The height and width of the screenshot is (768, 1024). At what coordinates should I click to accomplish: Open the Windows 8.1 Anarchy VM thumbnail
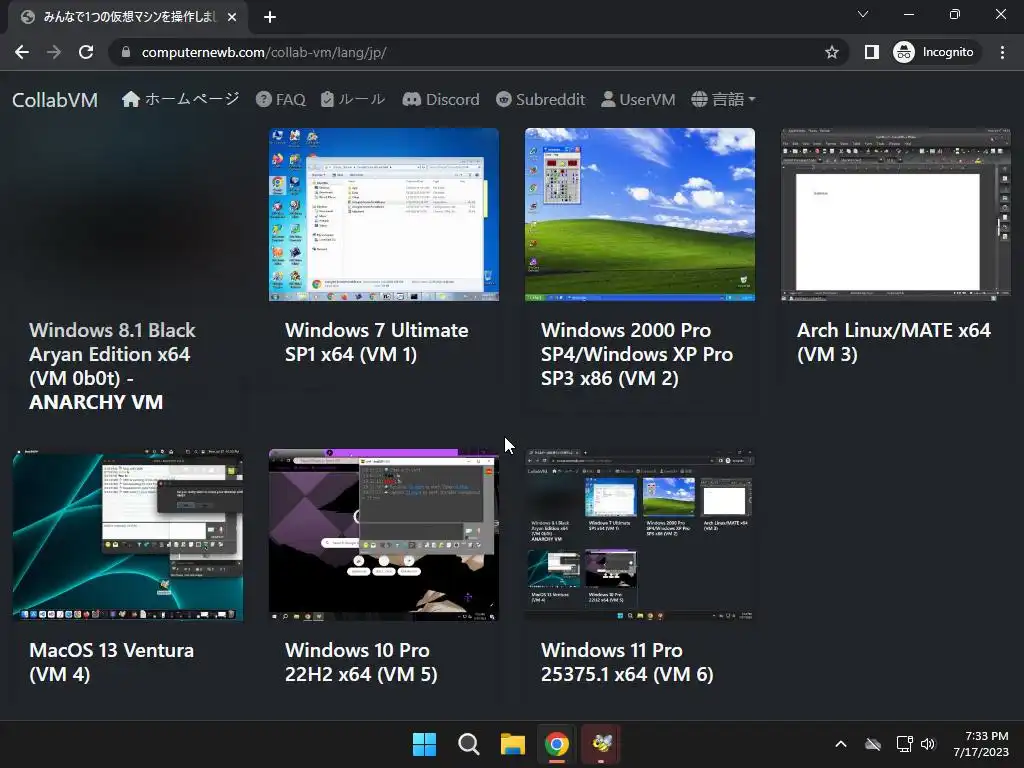click(x=128, y=215)
